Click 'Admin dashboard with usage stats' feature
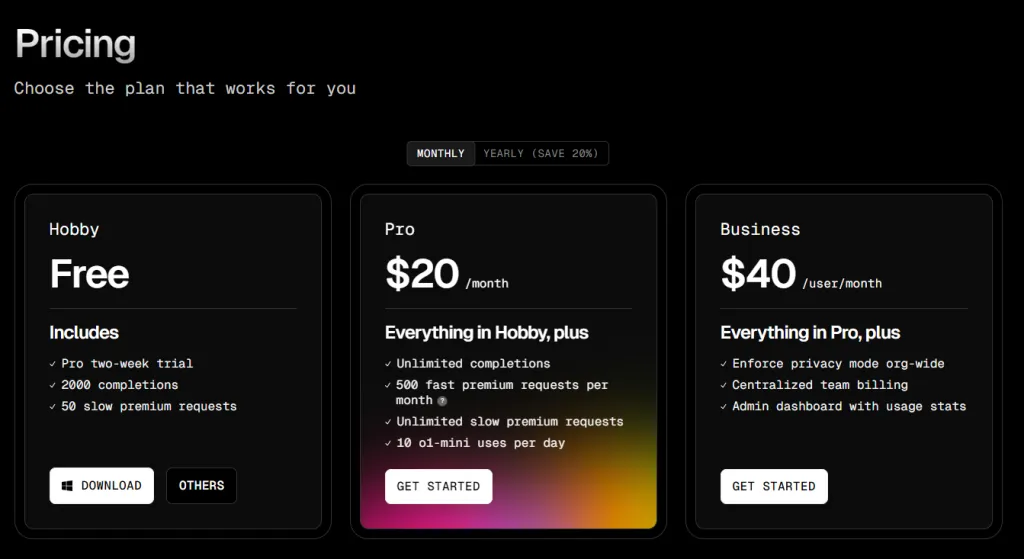Screen dimensions: 1024x559 [x=849, y=406]
